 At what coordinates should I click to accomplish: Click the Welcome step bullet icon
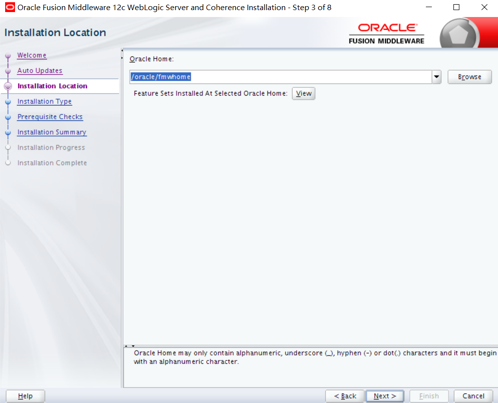pyautogui.click(x=8, y=56)
